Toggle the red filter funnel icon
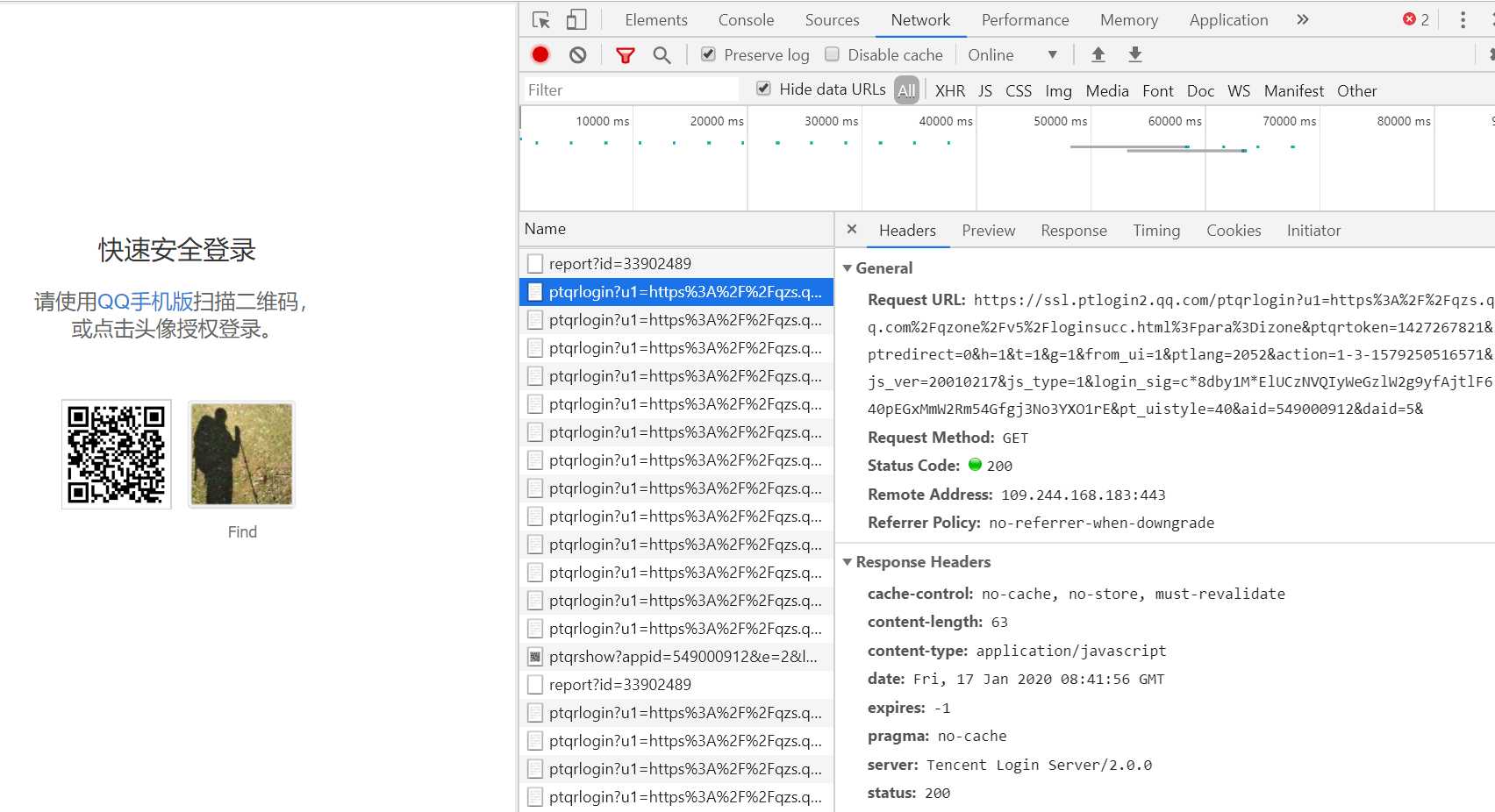 [626, 55]
